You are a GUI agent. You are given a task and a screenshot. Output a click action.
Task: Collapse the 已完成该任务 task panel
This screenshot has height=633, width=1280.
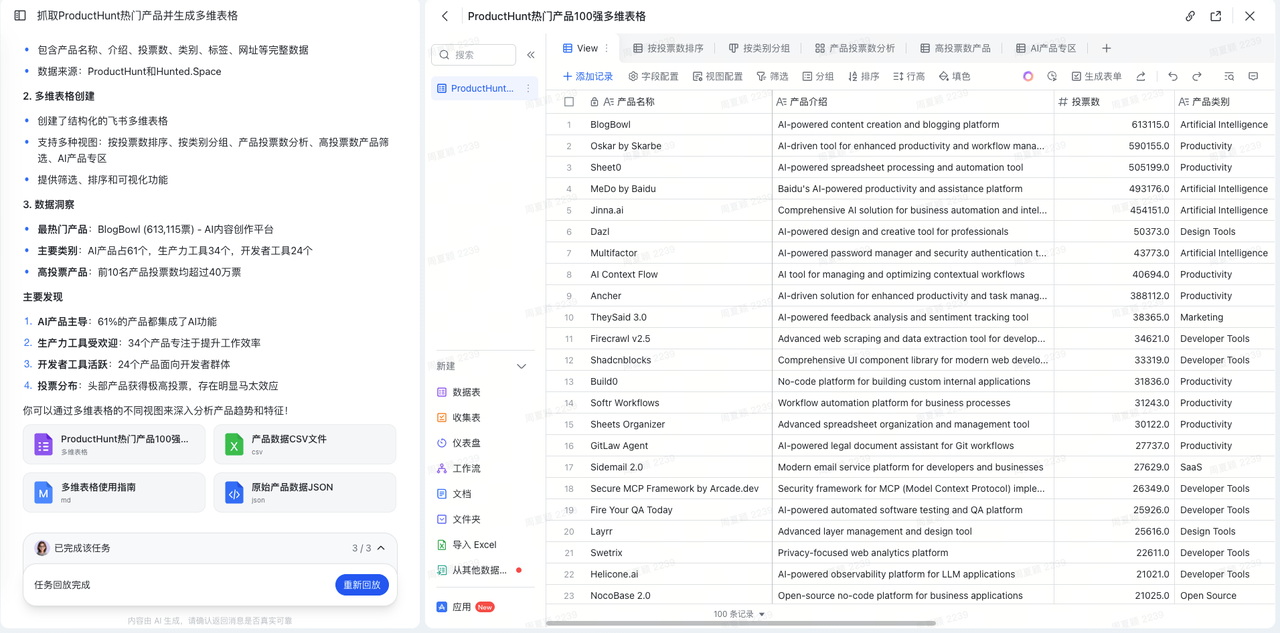(x=381, y=548)
